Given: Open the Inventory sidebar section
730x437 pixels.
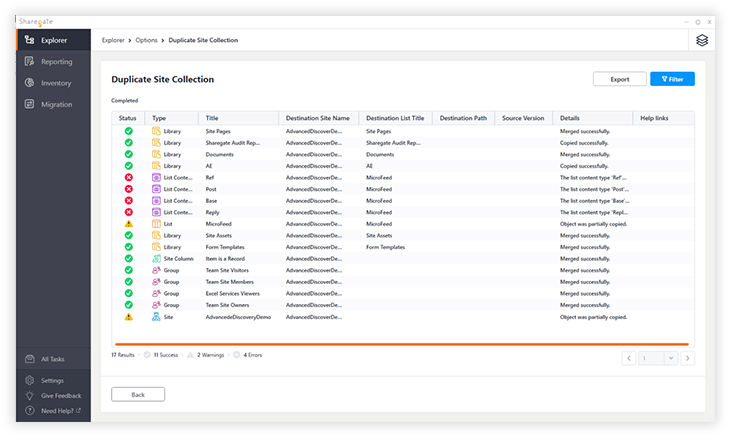Looking at the screenshot, I should [x=54, y=83].
